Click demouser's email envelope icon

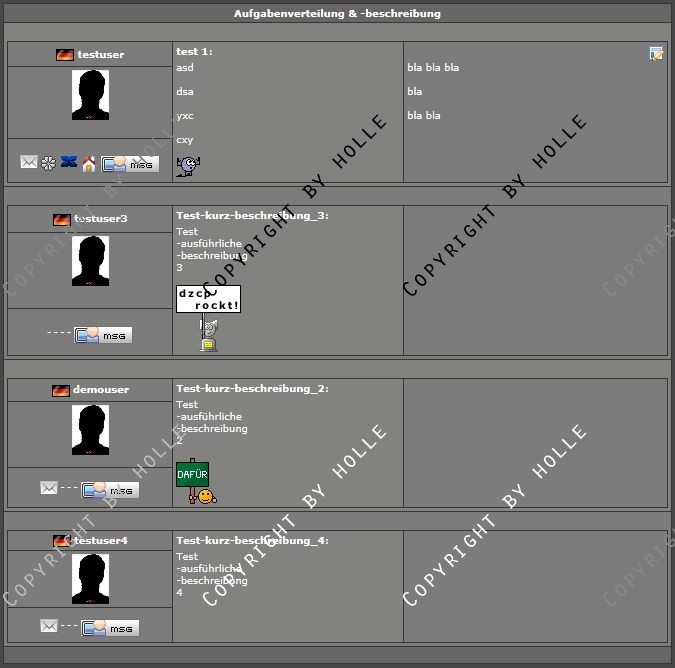pyautogui.click(x=48, y=488)
